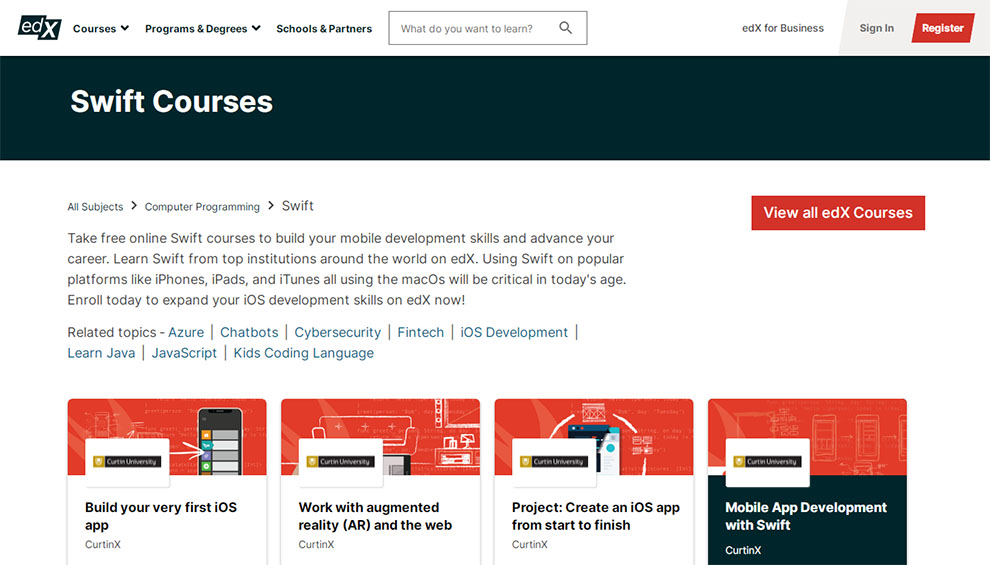Image resolution: width=990 pixels, height=565 pixels.
Task: Click the search magnifier icon
Action: tap(566, 28)
